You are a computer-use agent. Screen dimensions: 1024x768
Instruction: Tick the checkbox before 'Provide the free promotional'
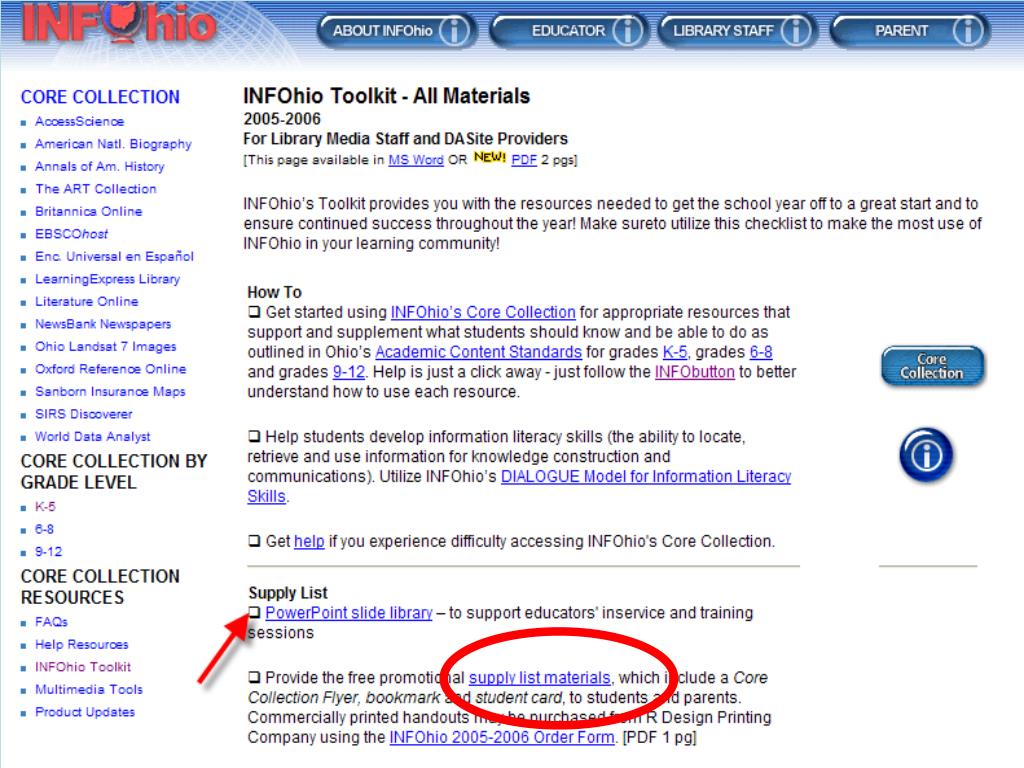pyautogui.click(x=254, y=677)
